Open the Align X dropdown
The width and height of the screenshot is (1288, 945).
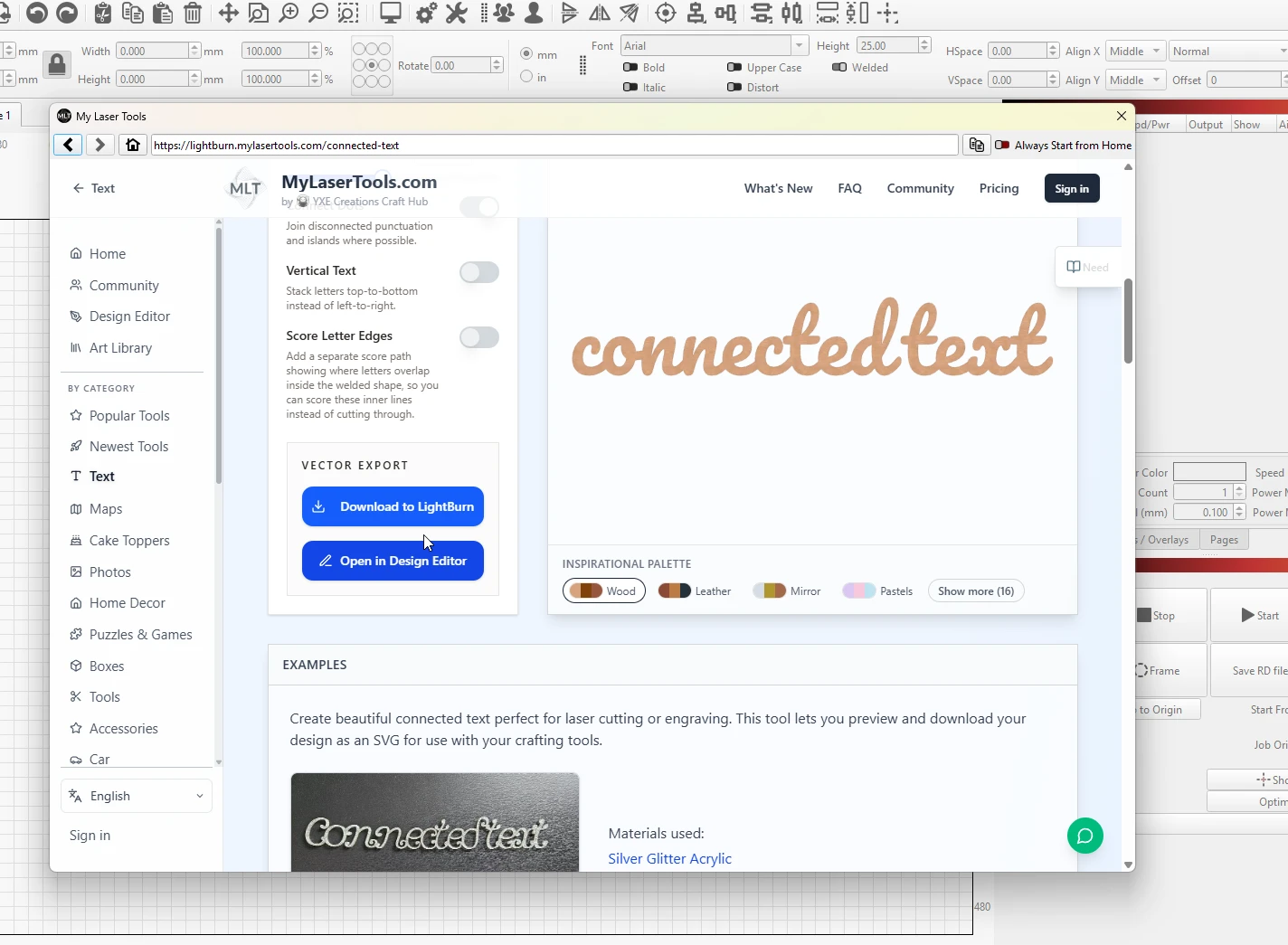[x=1134, y=52]
